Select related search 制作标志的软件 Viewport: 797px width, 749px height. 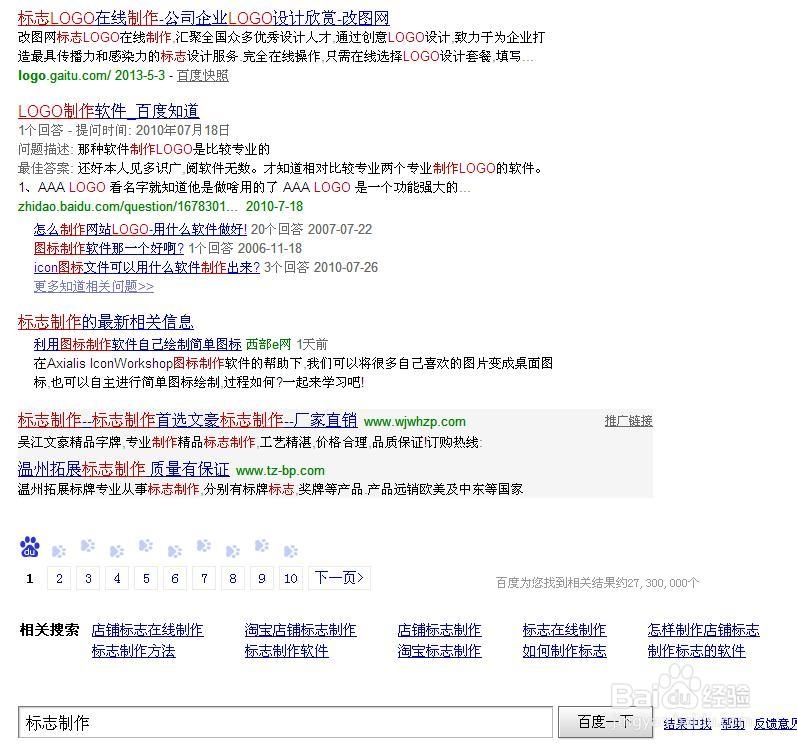pos(696,651)
